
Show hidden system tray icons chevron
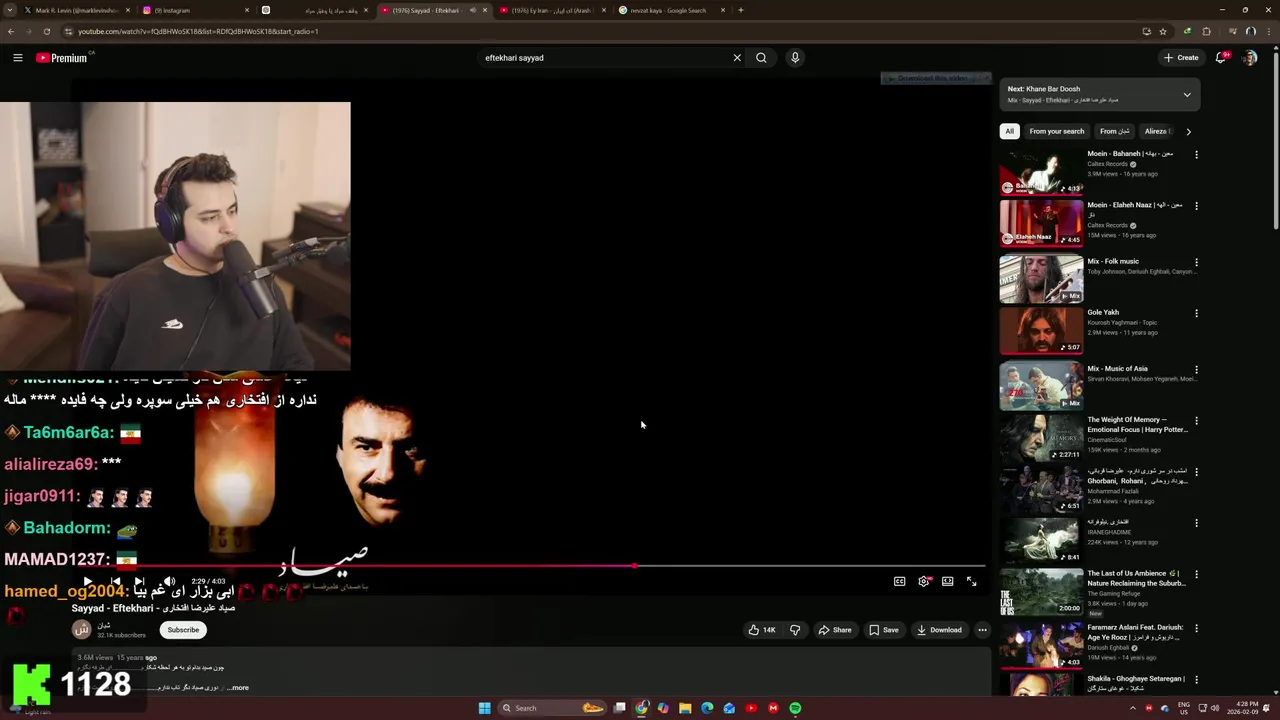pyautogui.click(x=1133, y=708)
